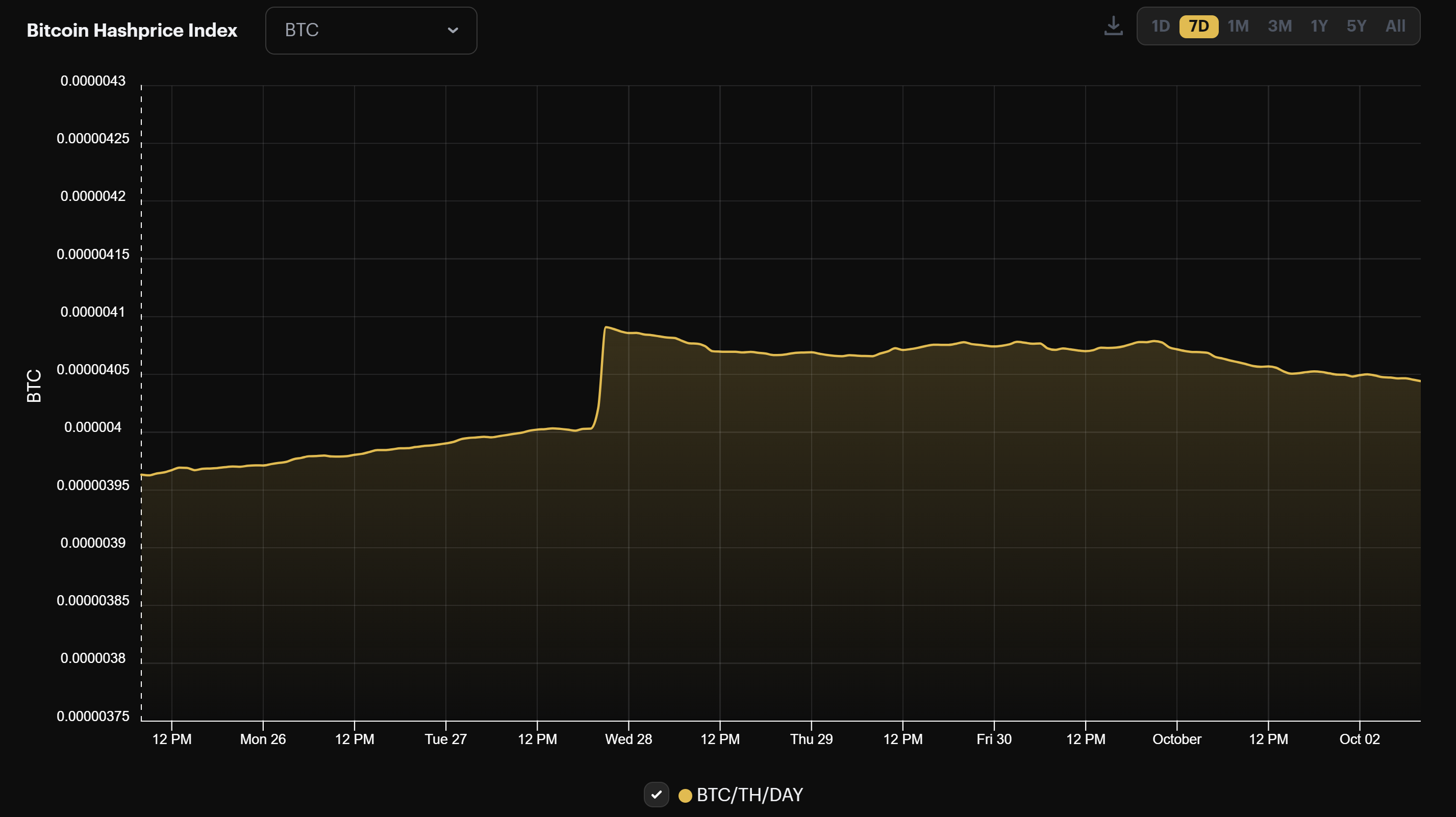
Task: Open the BTC currency dropdown
Action: 371,31
